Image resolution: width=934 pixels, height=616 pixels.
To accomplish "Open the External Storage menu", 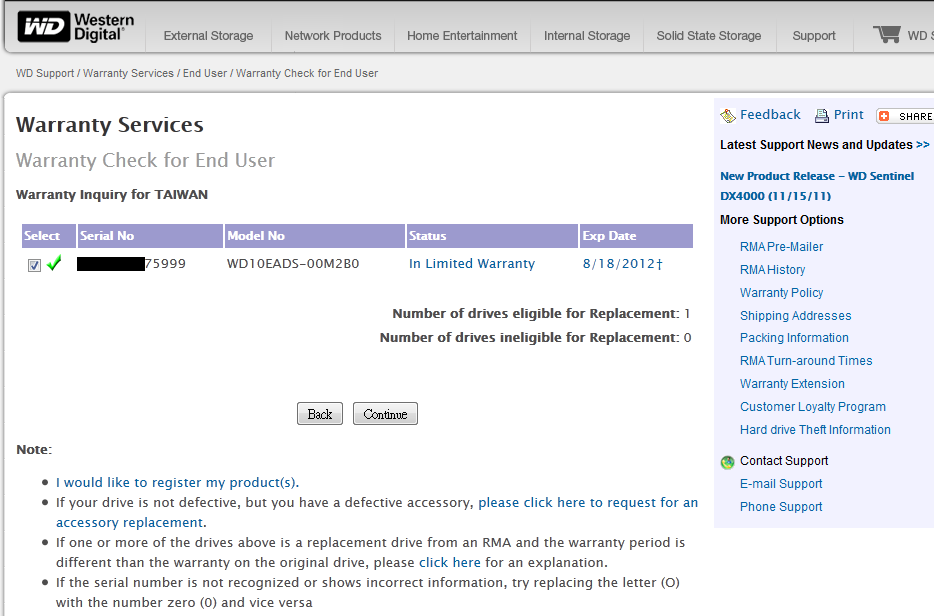I will coord(208,36).
